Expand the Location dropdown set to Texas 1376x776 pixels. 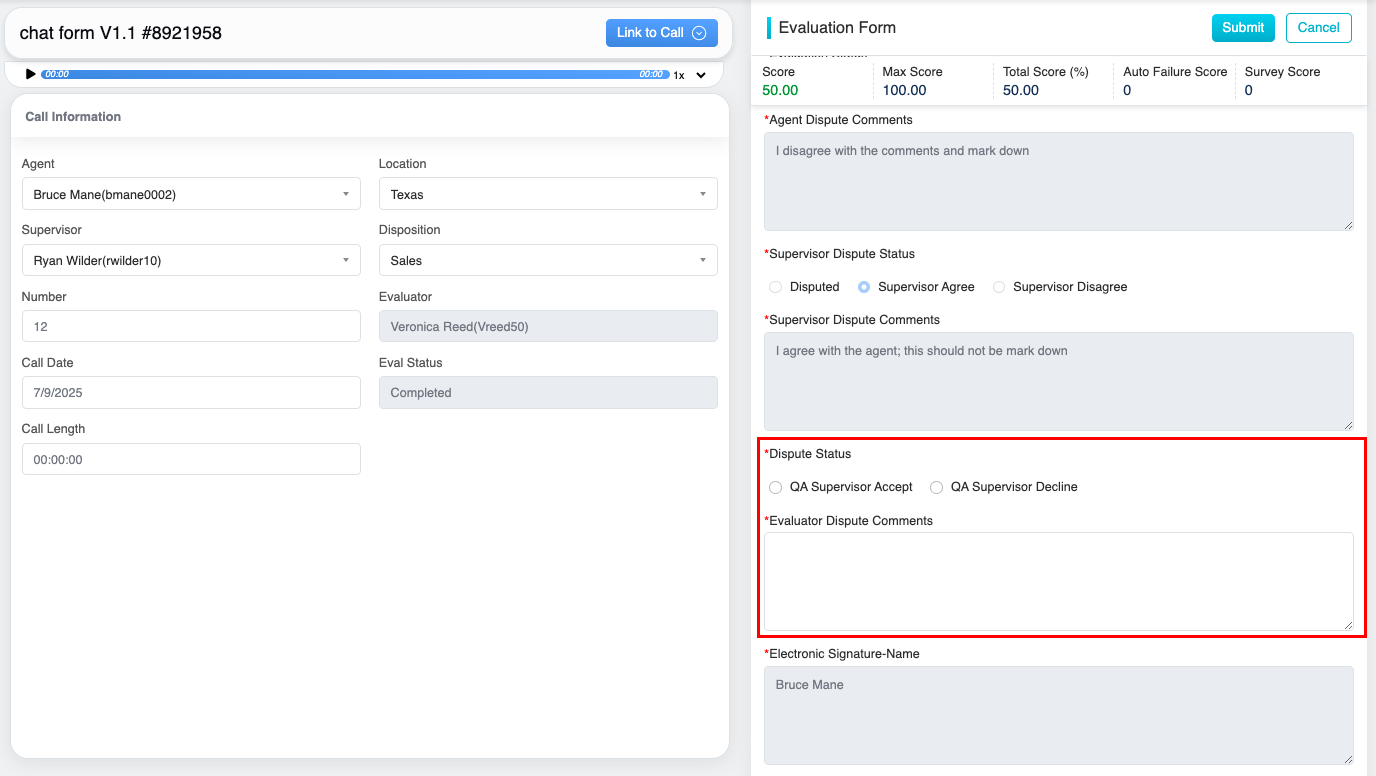pos(547,194)
